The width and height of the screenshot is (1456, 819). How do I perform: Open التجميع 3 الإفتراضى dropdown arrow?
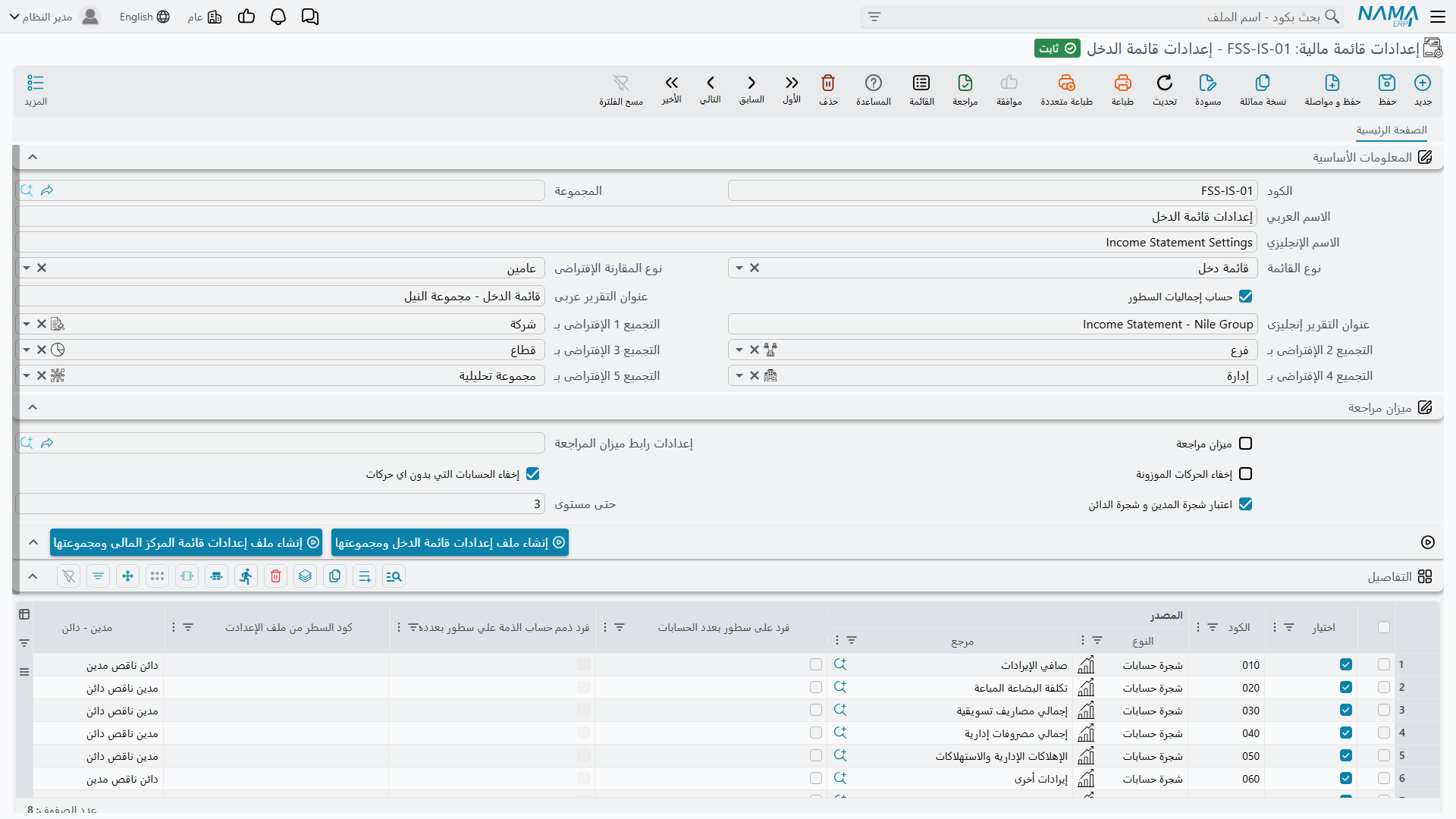(27, 350)
